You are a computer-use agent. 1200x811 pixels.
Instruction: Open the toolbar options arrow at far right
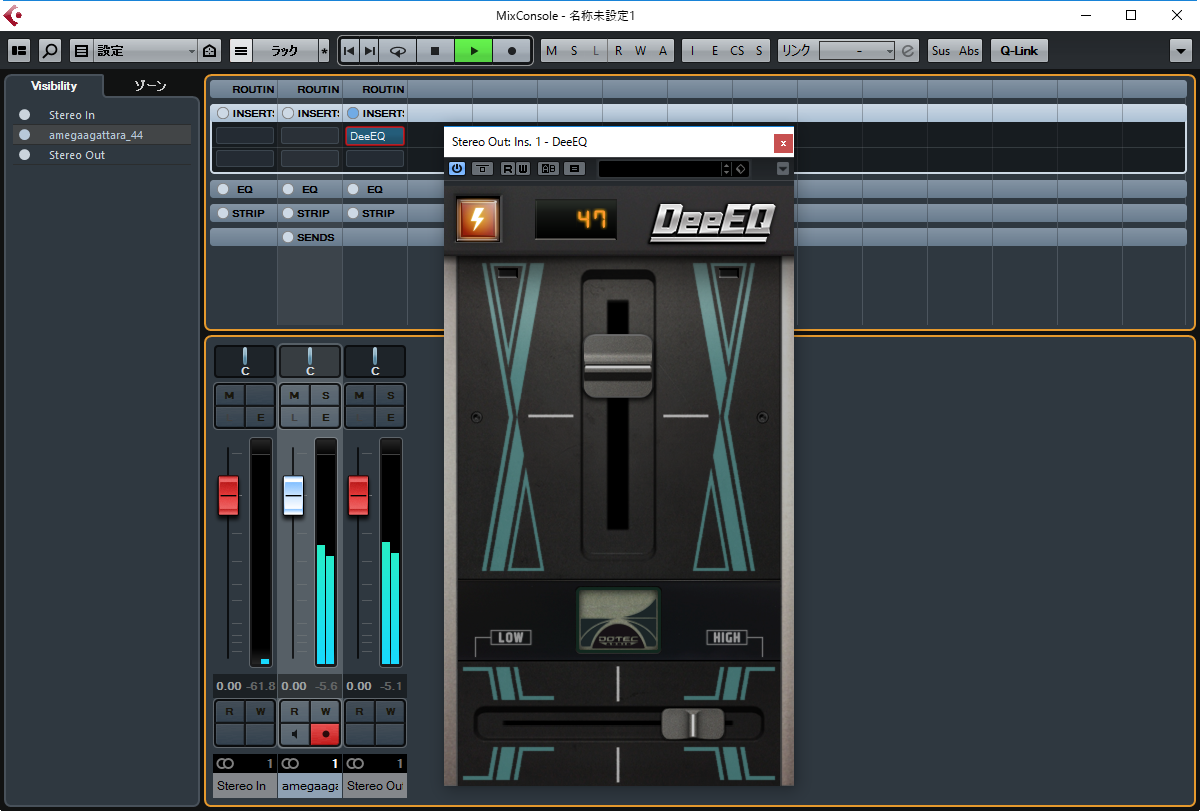(1180, 50)
